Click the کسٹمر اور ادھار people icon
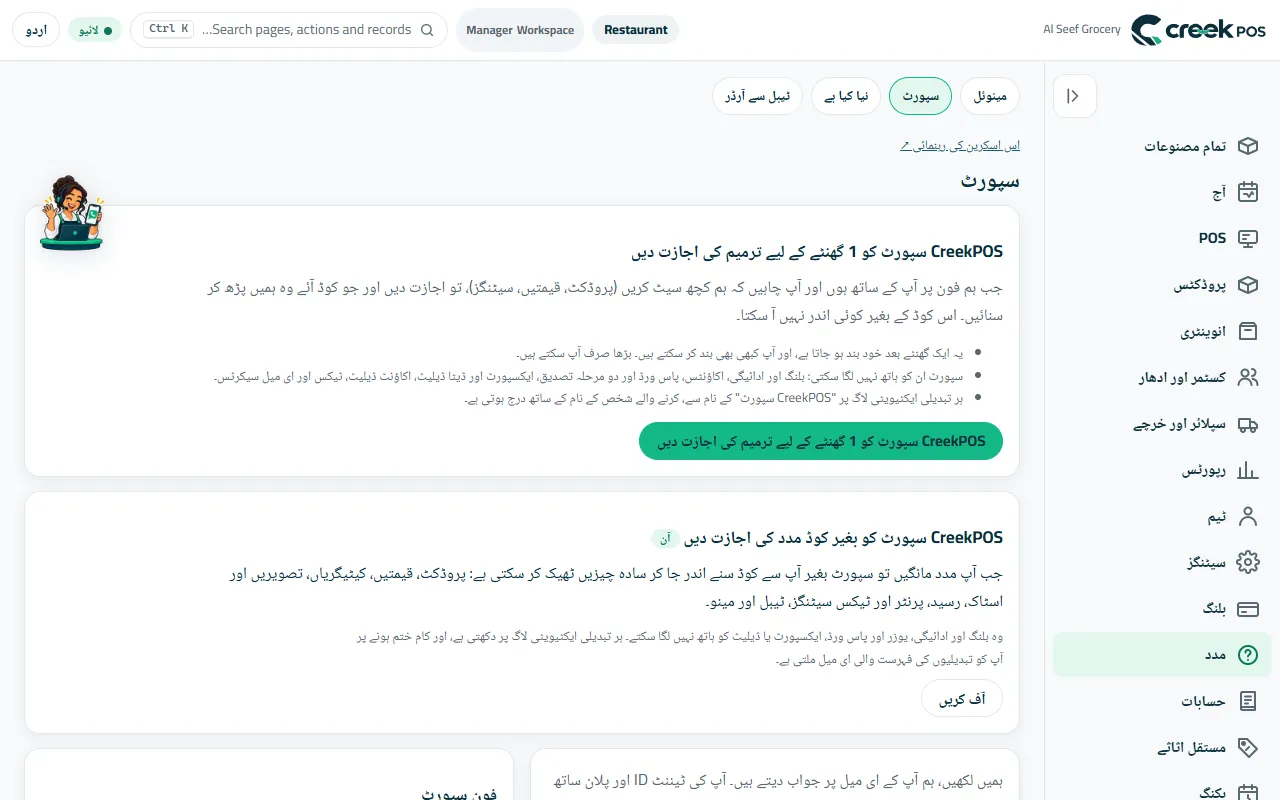Viewport: 1280px width, 800px height. tap(1247, 377)
